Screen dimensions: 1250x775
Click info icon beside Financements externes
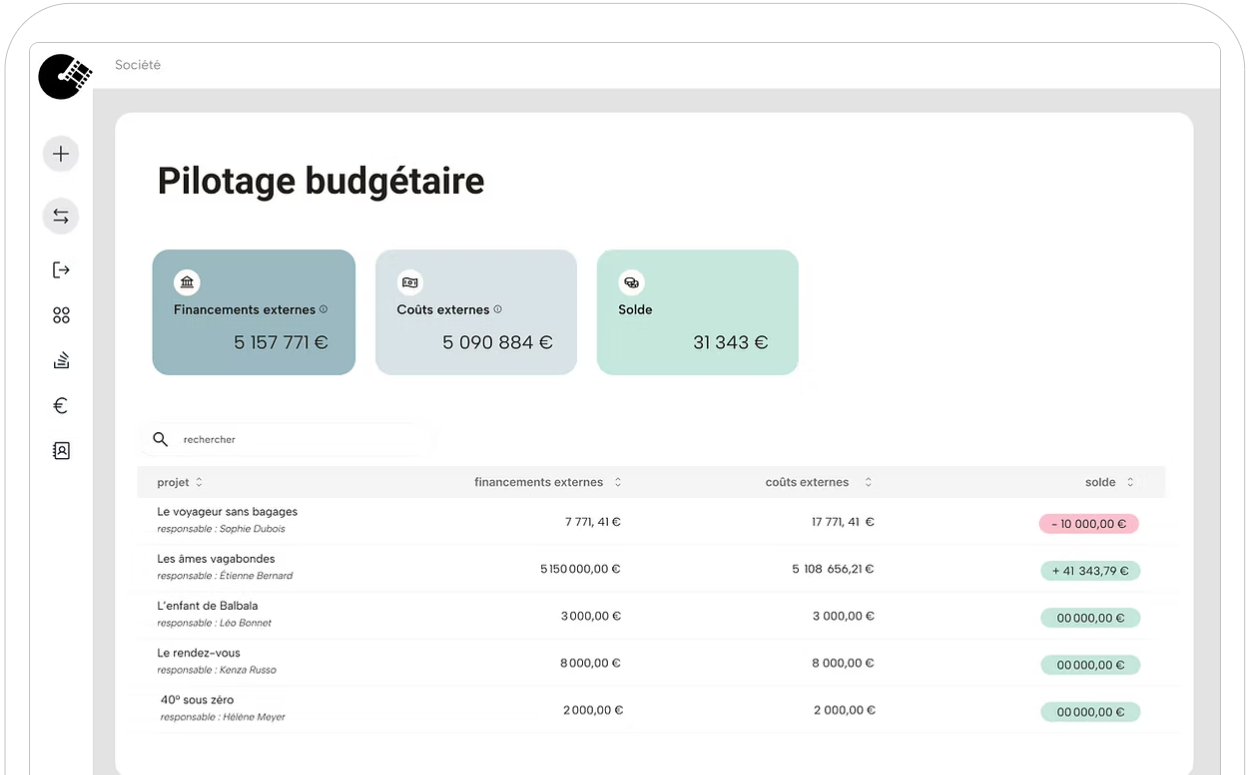[323, 310]
